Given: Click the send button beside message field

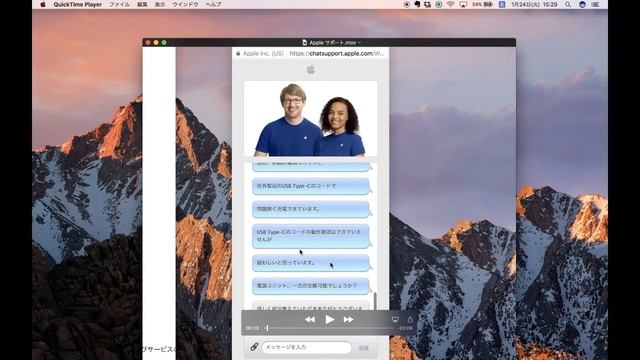Looking at the screenshot, I should 363,348.
